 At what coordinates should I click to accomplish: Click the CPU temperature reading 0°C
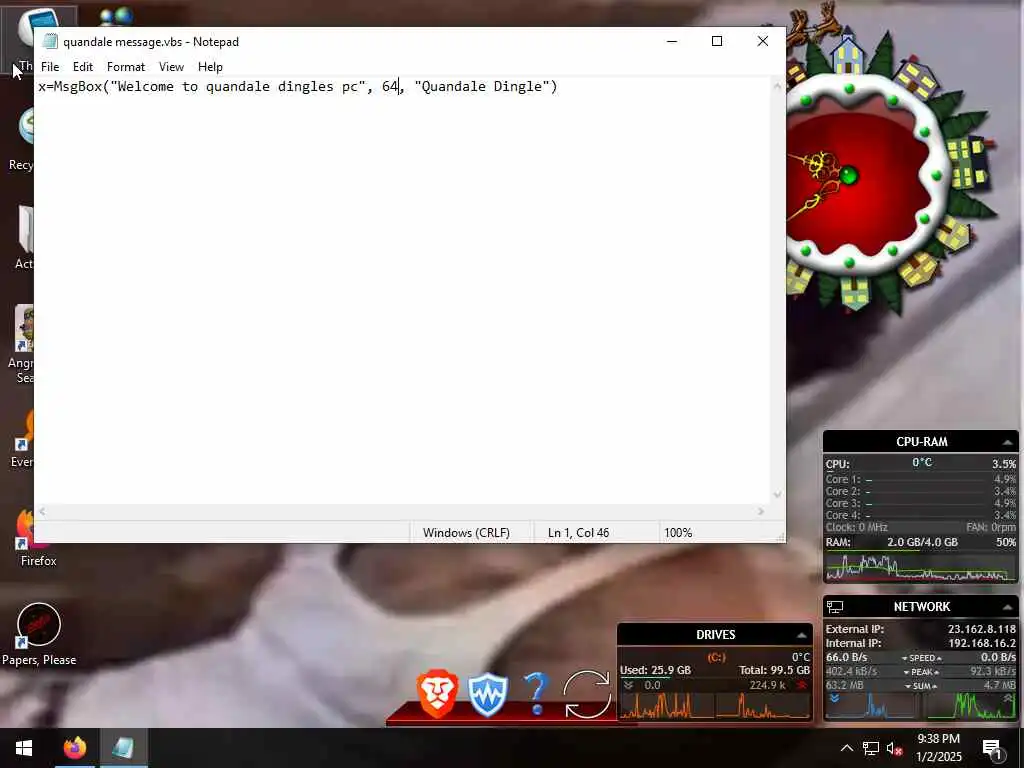pos(921,462)
